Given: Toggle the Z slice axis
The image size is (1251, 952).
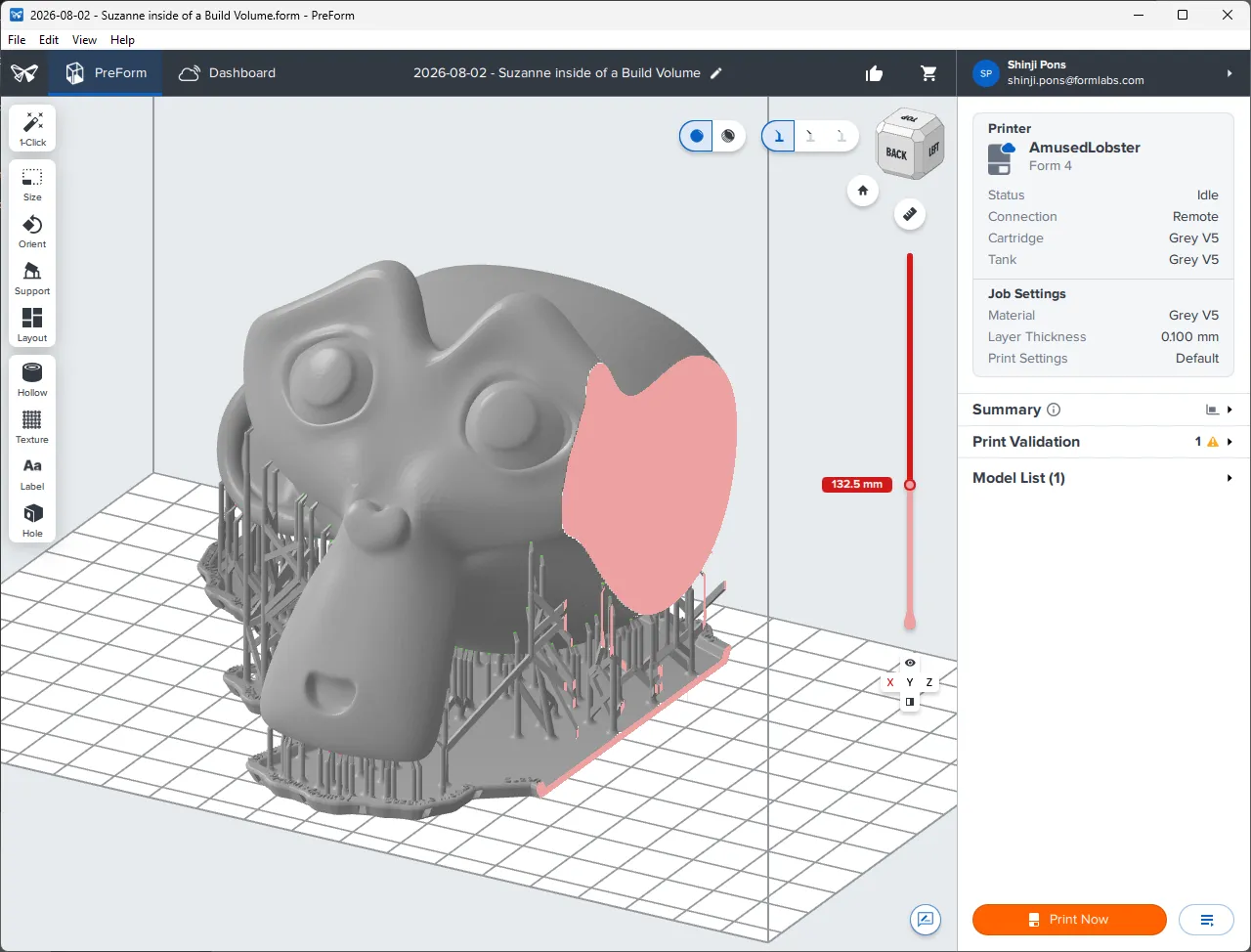Looking at the screenshot, I should pyautogui.click(x=929, y=682).
